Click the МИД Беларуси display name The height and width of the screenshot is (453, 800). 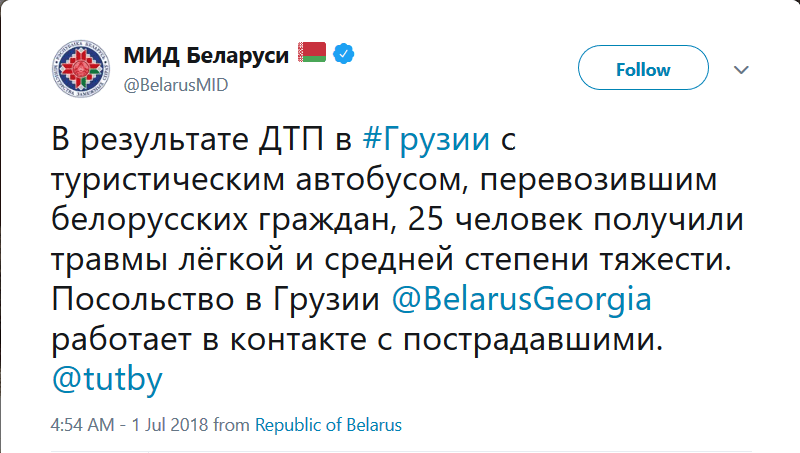click(x=207, y=53)
